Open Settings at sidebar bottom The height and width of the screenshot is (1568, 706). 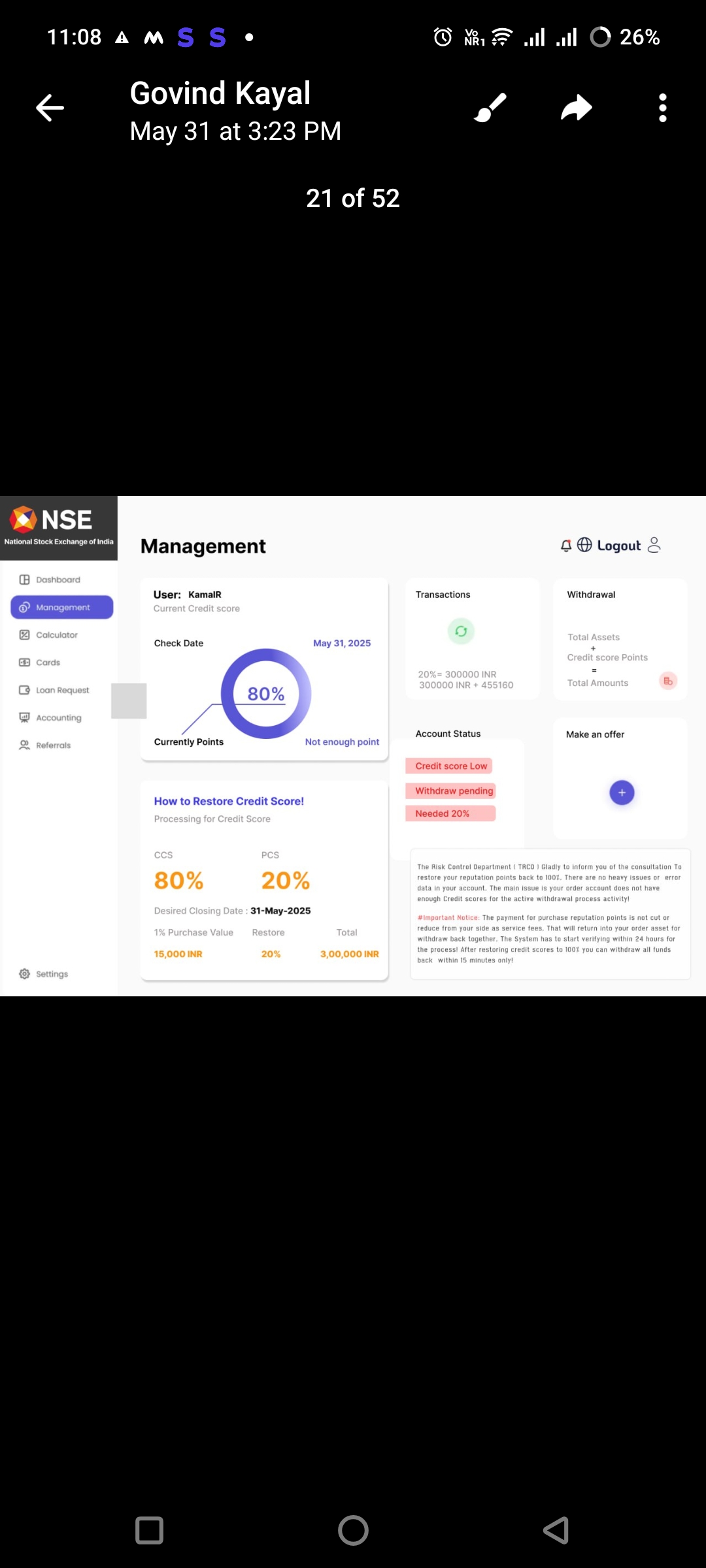52,974
